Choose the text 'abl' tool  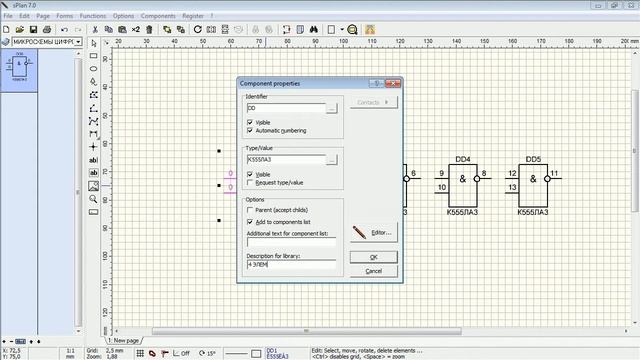click(x=93, y=160)
